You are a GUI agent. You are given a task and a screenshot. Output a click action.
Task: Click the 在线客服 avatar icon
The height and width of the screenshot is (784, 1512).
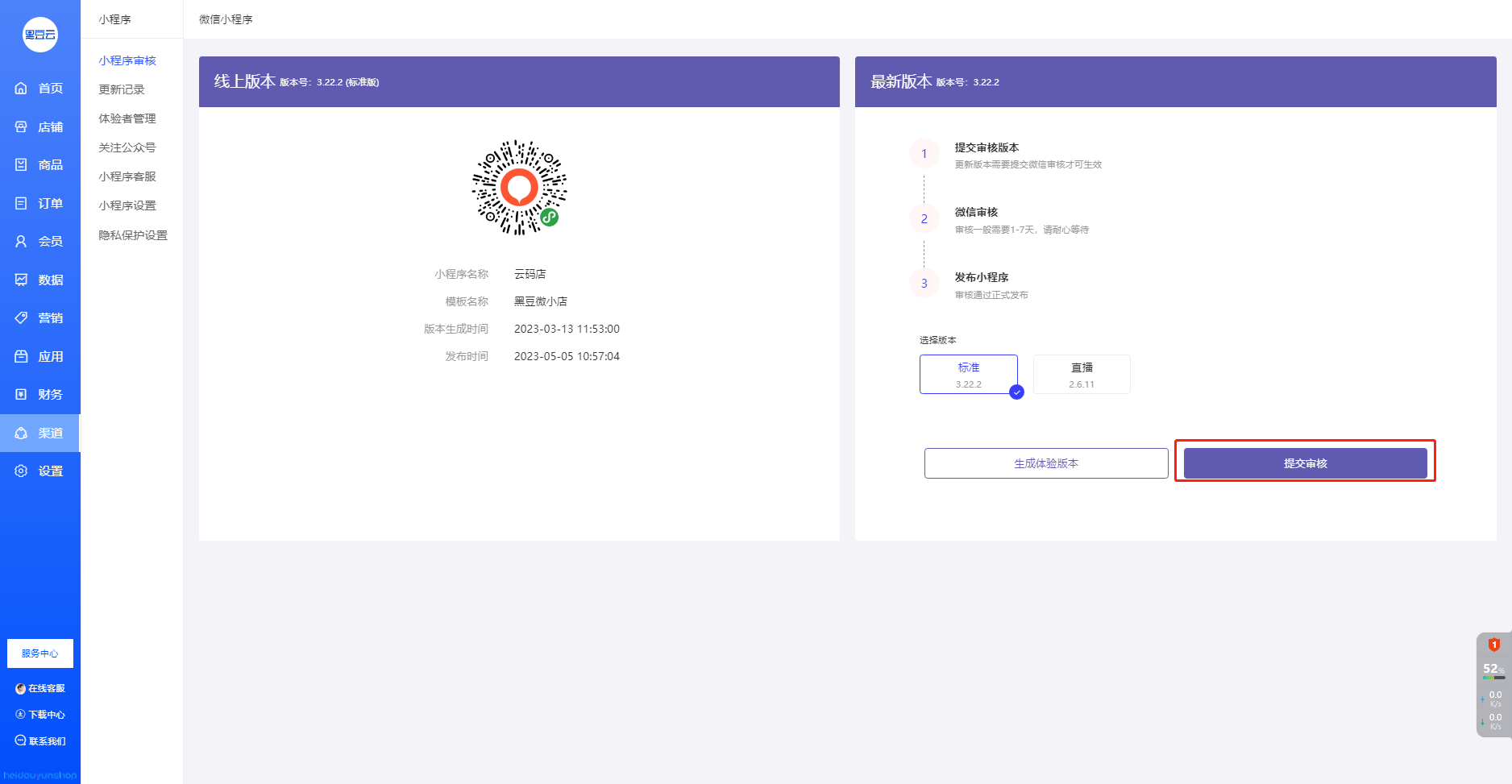(21, 689)
